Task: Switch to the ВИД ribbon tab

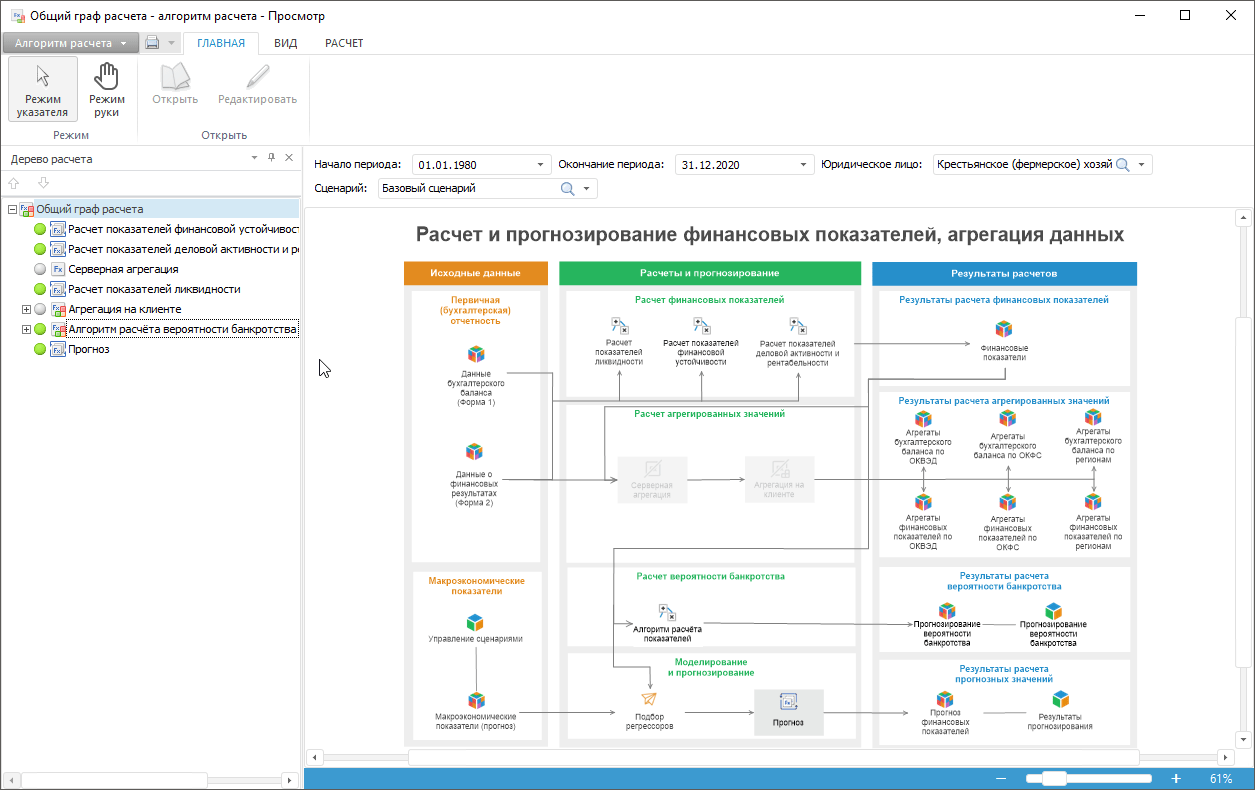Action: pyautogui.click(x=286, y=43)
